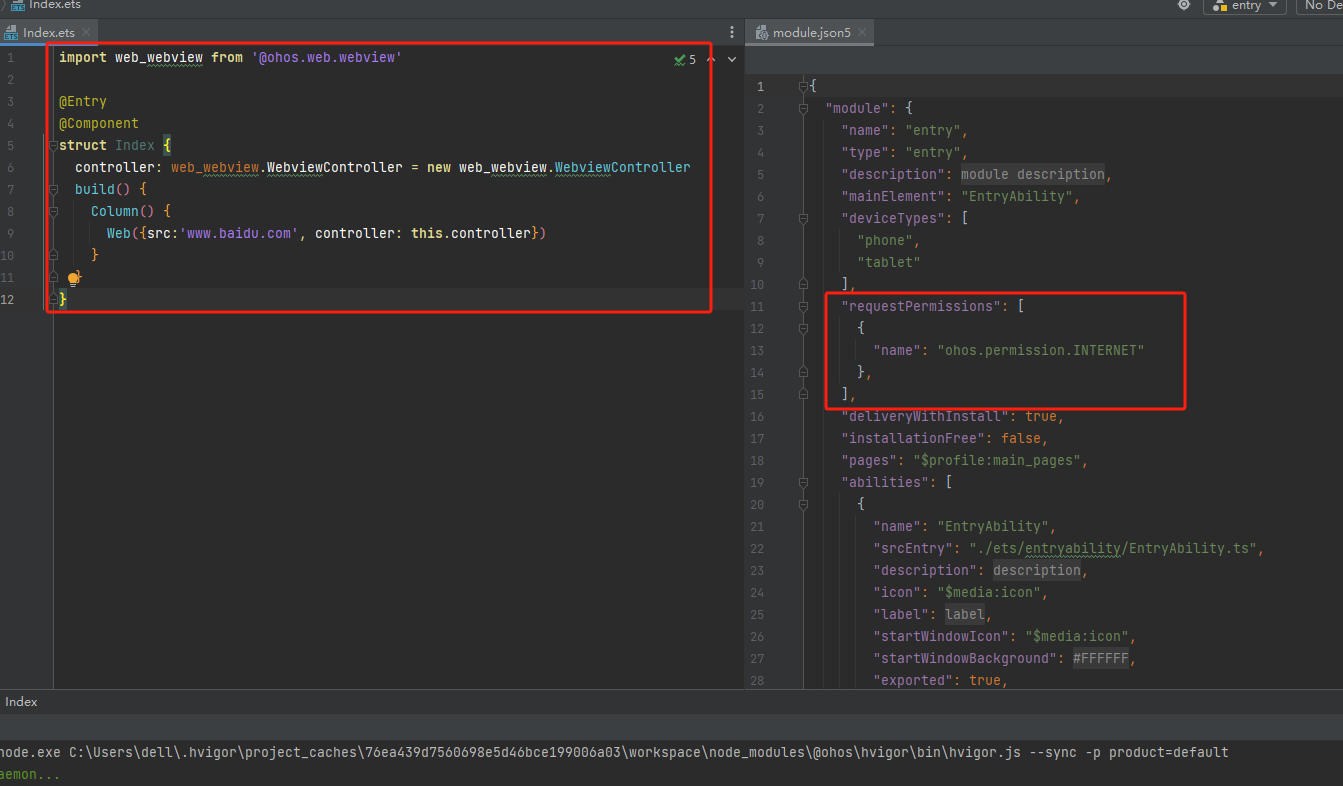Collapse the "module" object fold
Screen dimensions: 1343x786
pos(803,109)
